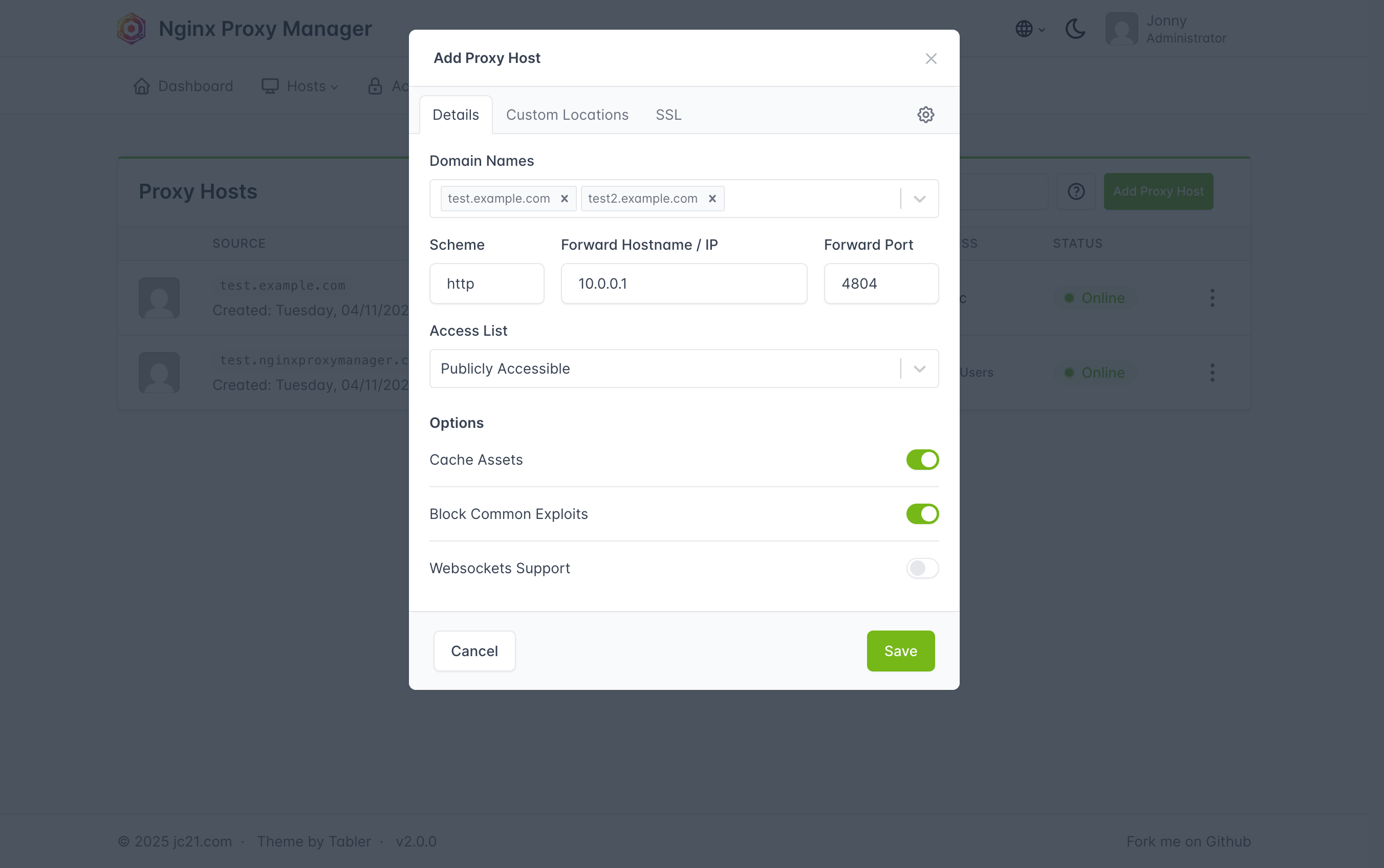Remove test2.example.com domain tag
Screen dimensions: 1384x868
coord(712,199)
